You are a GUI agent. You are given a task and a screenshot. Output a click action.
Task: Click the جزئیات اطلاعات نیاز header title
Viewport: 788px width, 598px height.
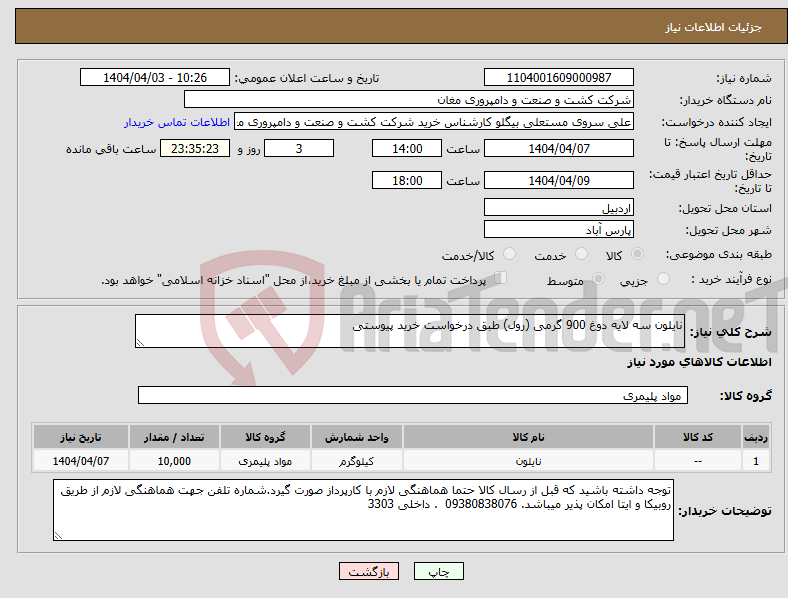(x=714, y=27)
